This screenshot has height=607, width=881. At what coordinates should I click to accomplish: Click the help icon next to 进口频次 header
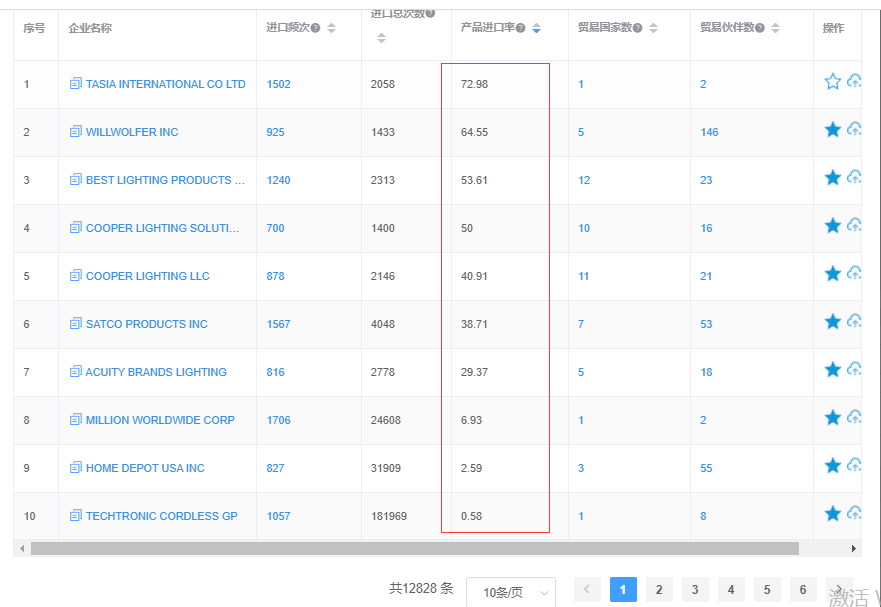pos(315,28)
